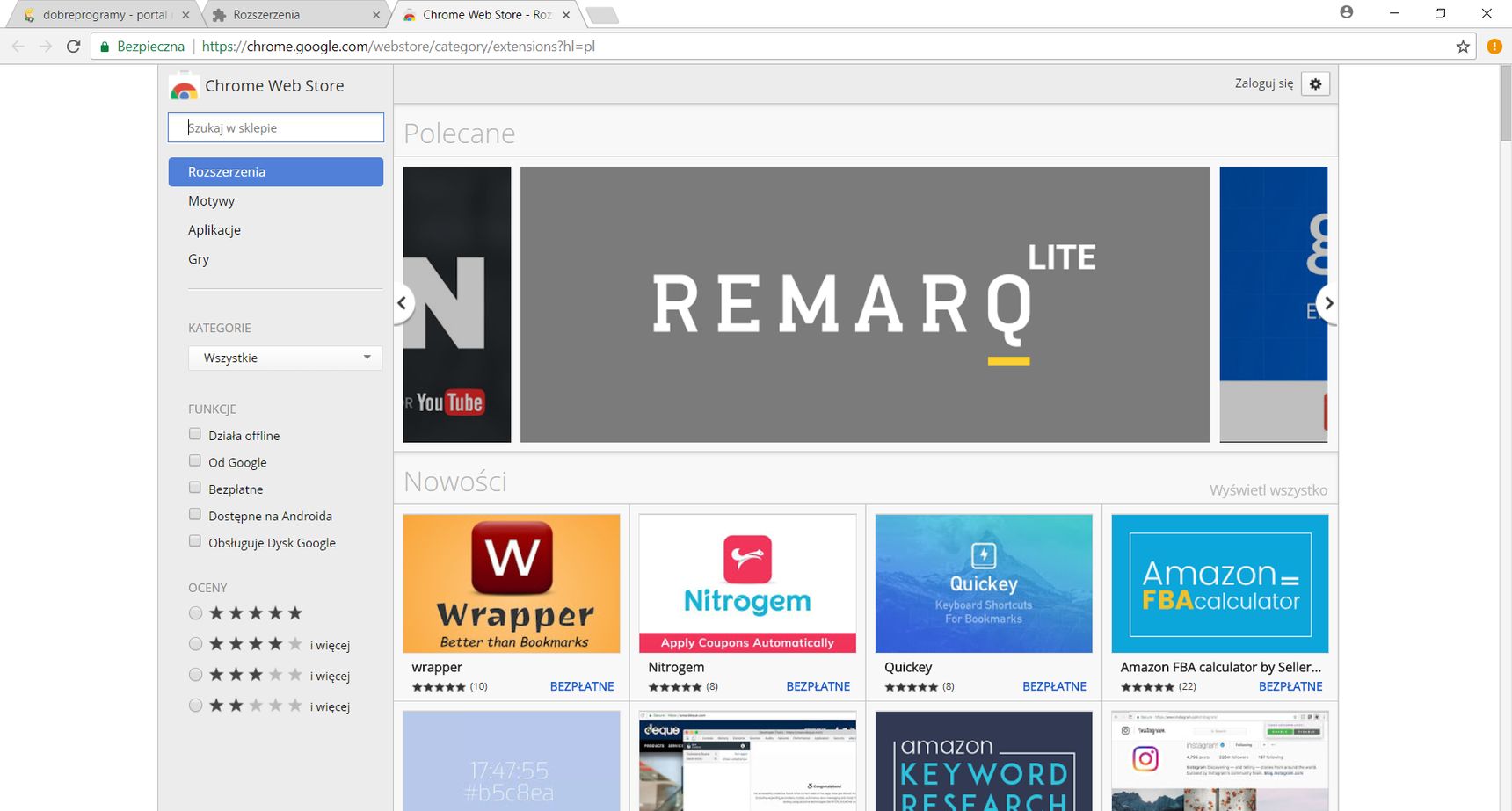Select two stars and more rating
The width and height of the screenshot is (1512, 811).
tap(195, 706)
